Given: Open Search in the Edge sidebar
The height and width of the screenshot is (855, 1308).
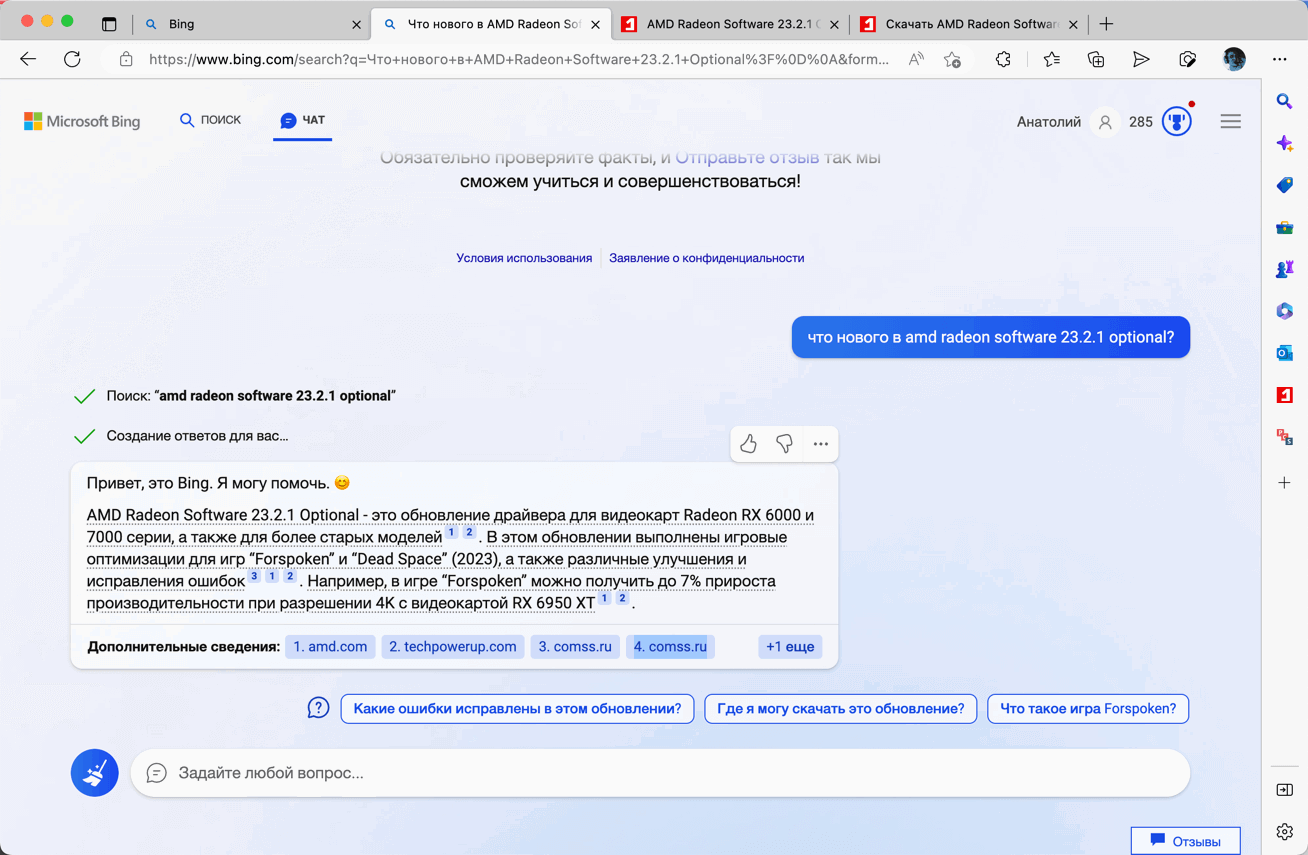Looking at the screenshot, I should pos(1285,101).
